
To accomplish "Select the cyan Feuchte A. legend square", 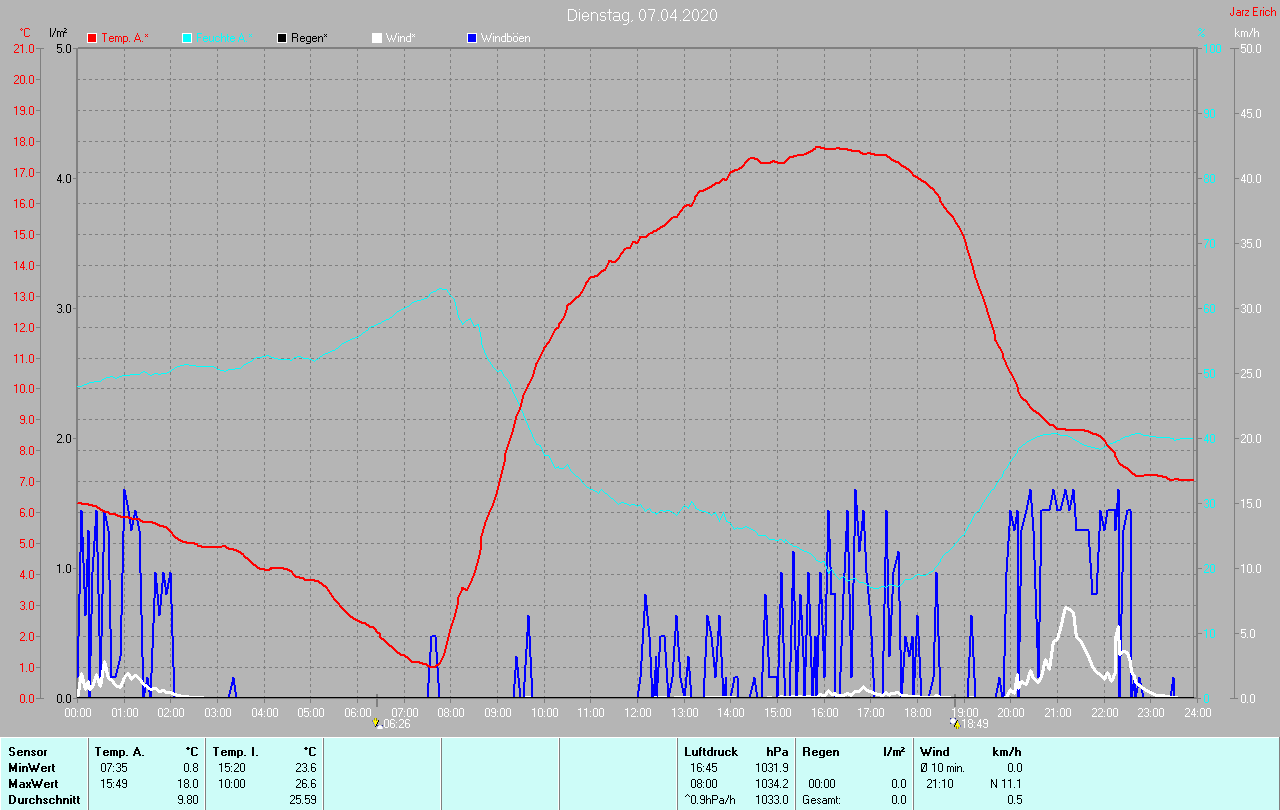I will pyautogui.click(x=187, y=38).
